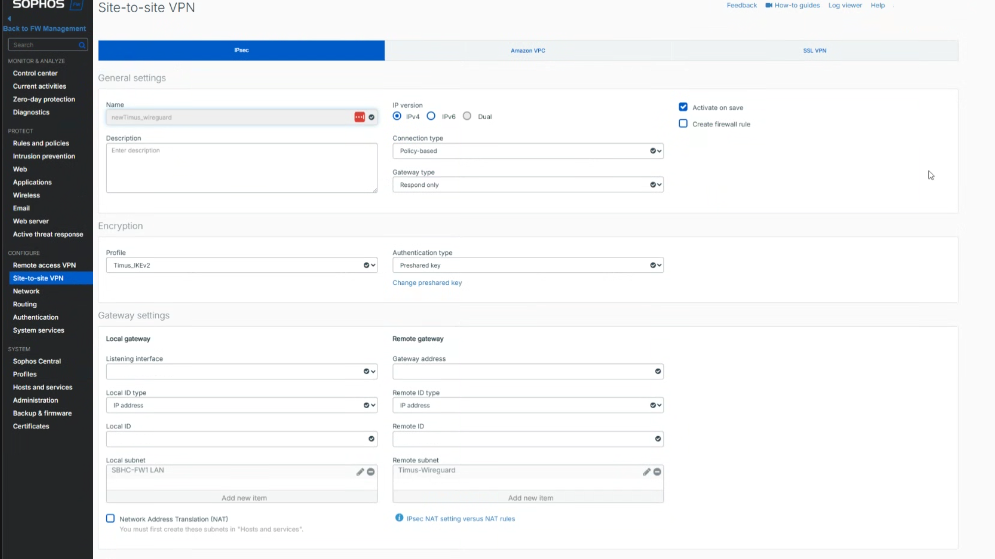Select IPv6 radio button

point(432,116)
